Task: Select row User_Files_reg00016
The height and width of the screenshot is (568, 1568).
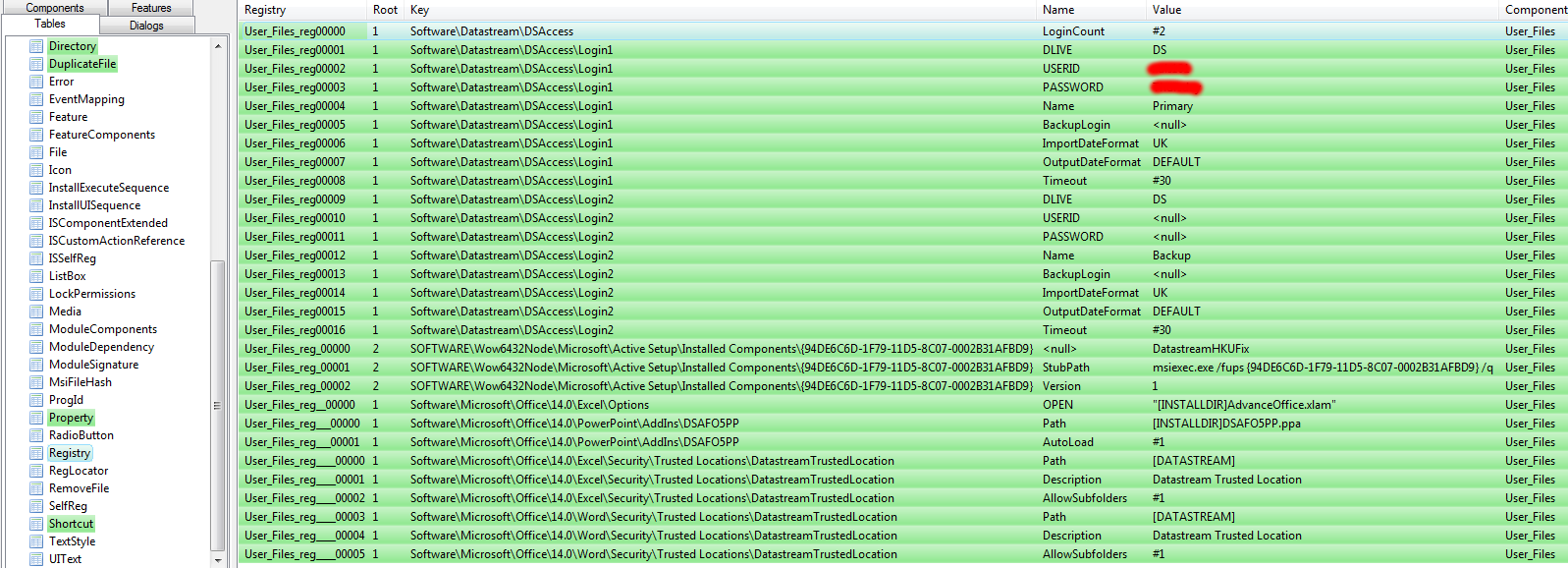Action: click(x=902, y=330)
